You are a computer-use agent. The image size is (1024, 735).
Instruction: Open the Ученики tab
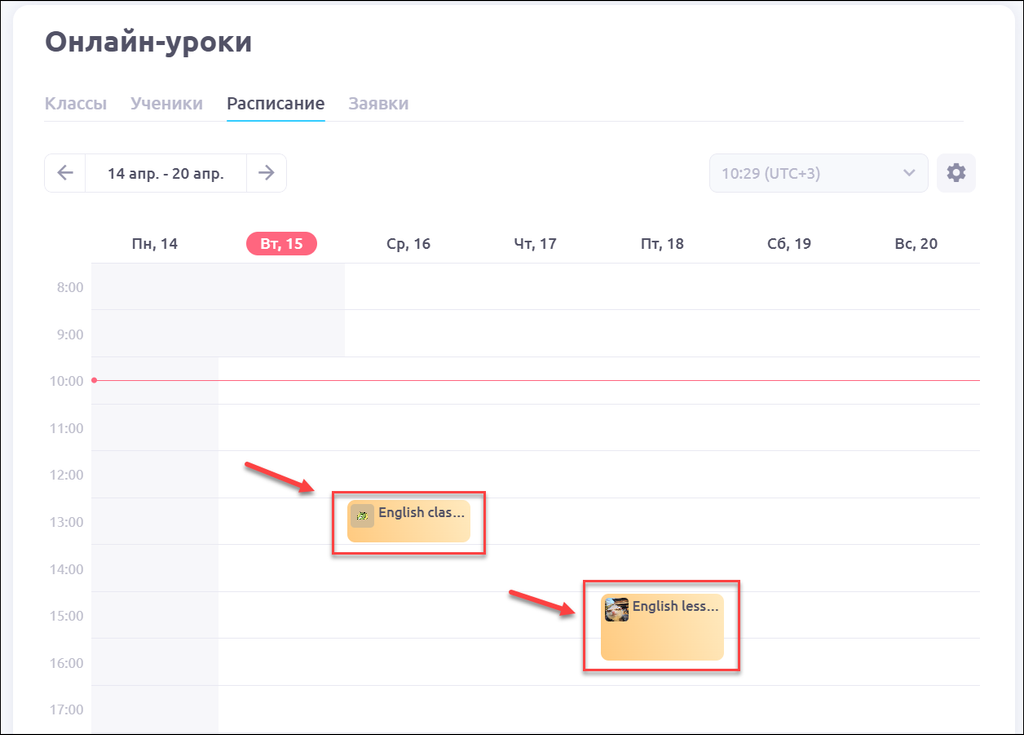pyautogui.click(x=166, y=104)
